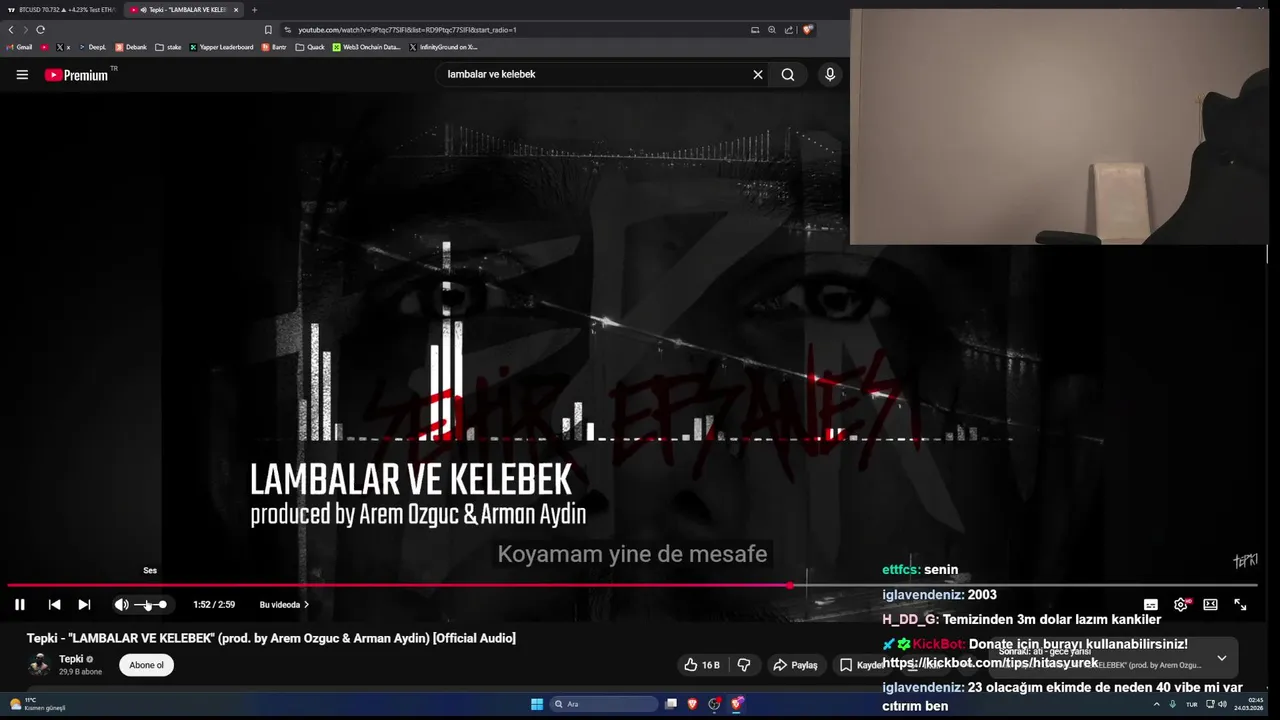Open the Bantr bookmark
Image resolution: width=1280 pixels, height=720 pixels.
point(275,47)
